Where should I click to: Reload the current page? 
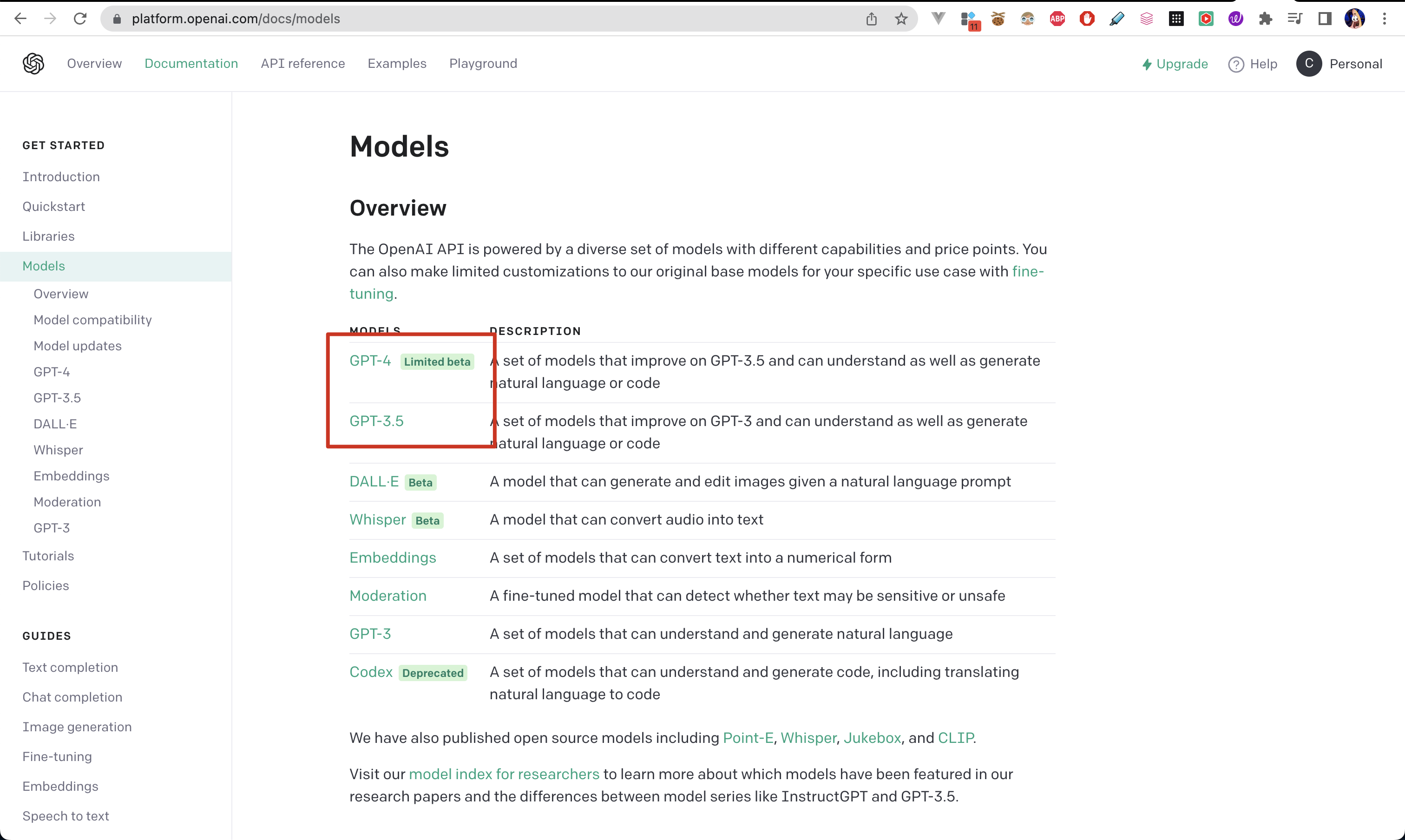pos(80,18)
